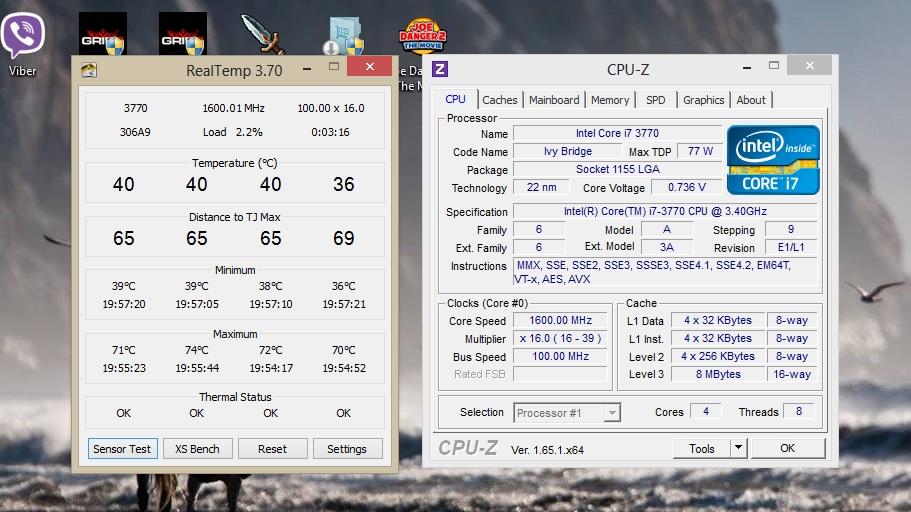Click the fourth core temperature 36

tap(343, 184)
